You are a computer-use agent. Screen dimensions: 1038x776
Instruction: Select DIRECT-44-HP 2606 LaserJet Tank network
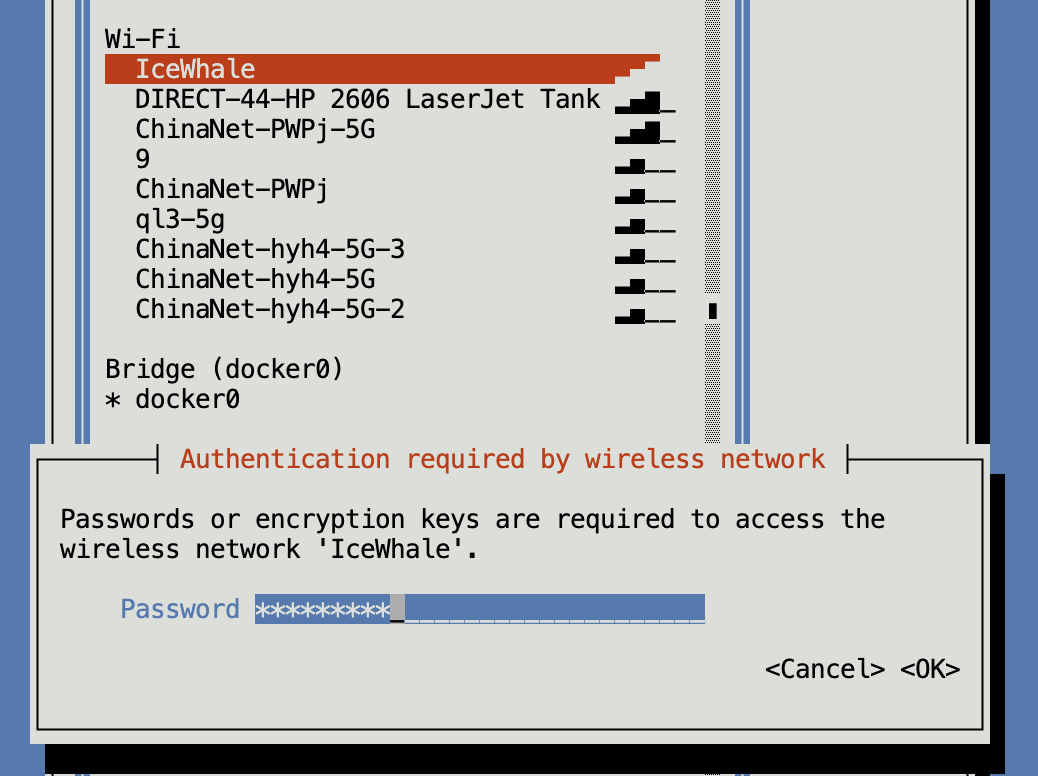(367, 99)
